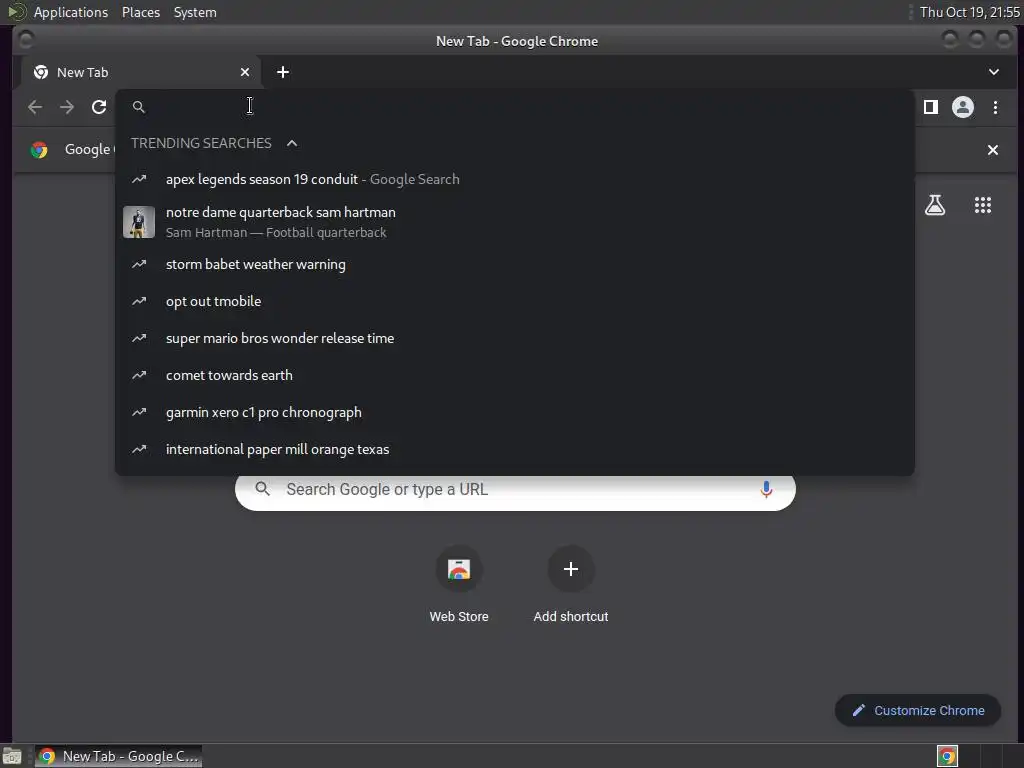Select suggestion super mario bros wonder release time
Screen dimensions: 1024x768
515,338
